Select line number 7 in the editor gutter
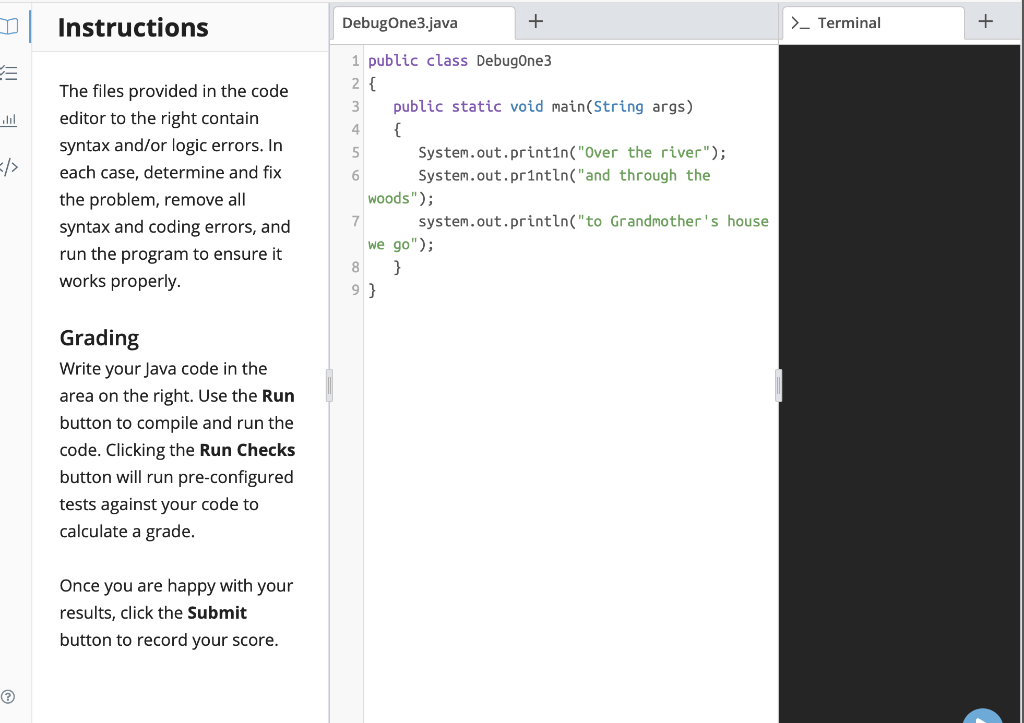 [355, 221]
